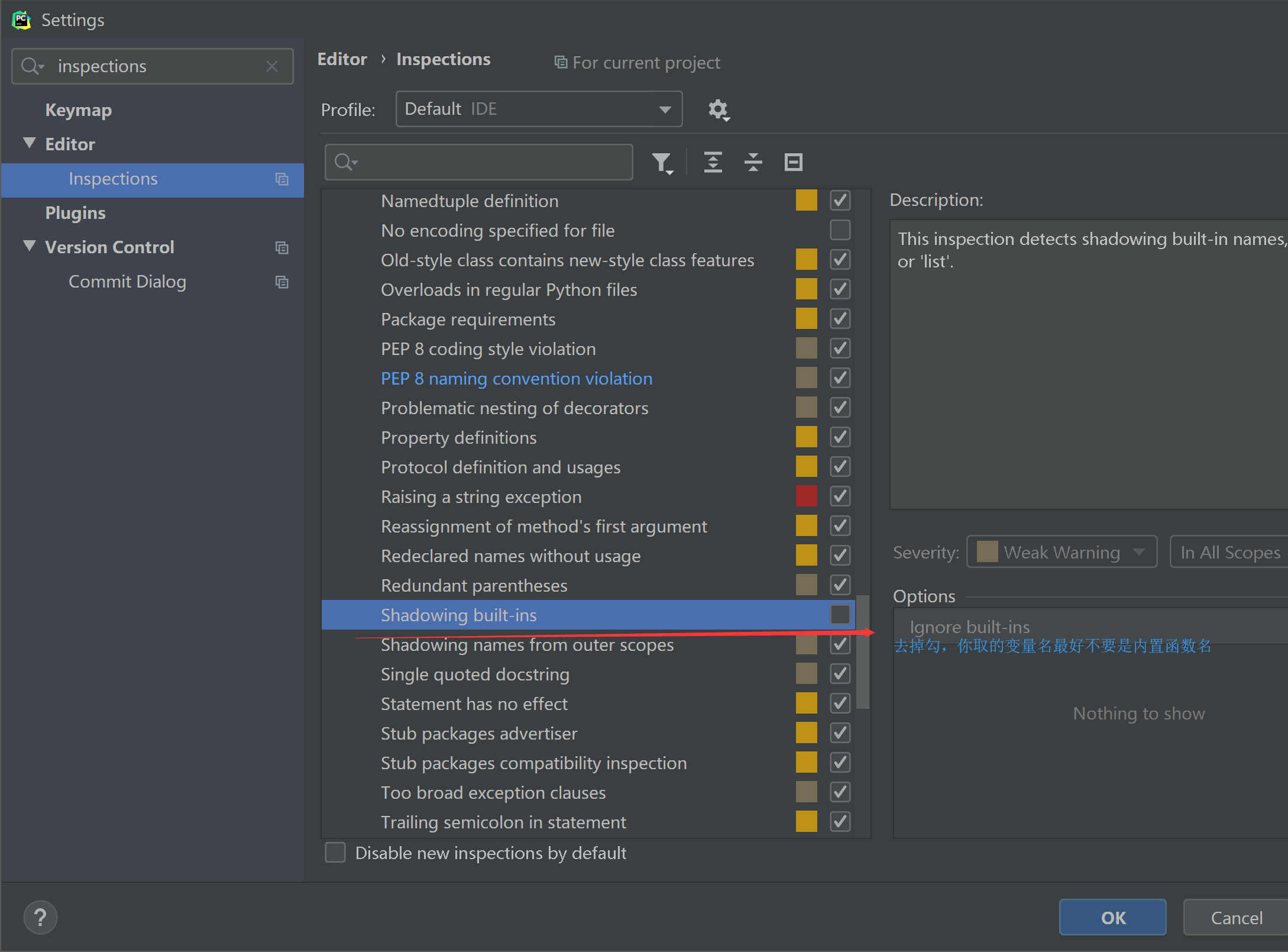Click the For current project icon
Image resolution: width=1288 pixels, height=952 pixels.
(x=560, y=62)
